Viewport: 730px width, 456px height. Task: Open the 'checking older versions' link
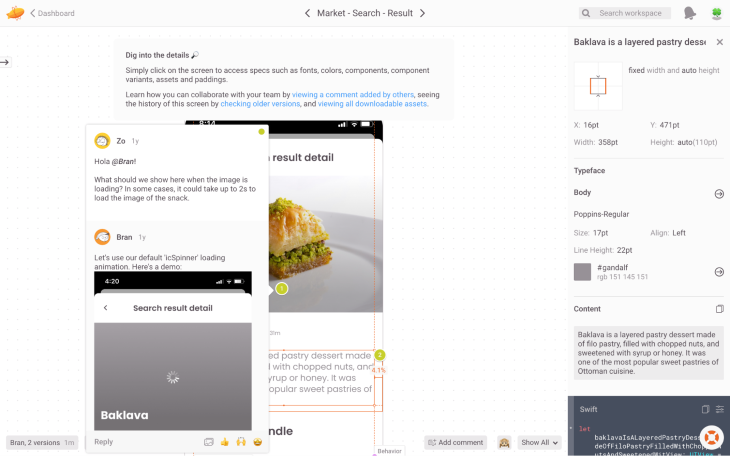click(x=260, y=104)
